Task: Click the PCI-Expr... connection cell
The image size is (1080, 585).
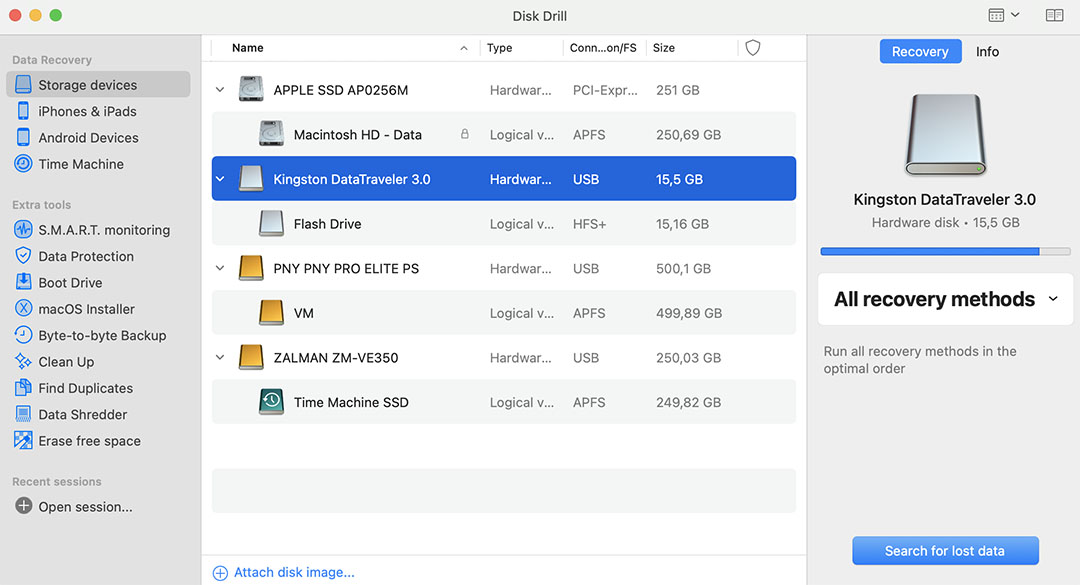Action: (x=605, y=90)
